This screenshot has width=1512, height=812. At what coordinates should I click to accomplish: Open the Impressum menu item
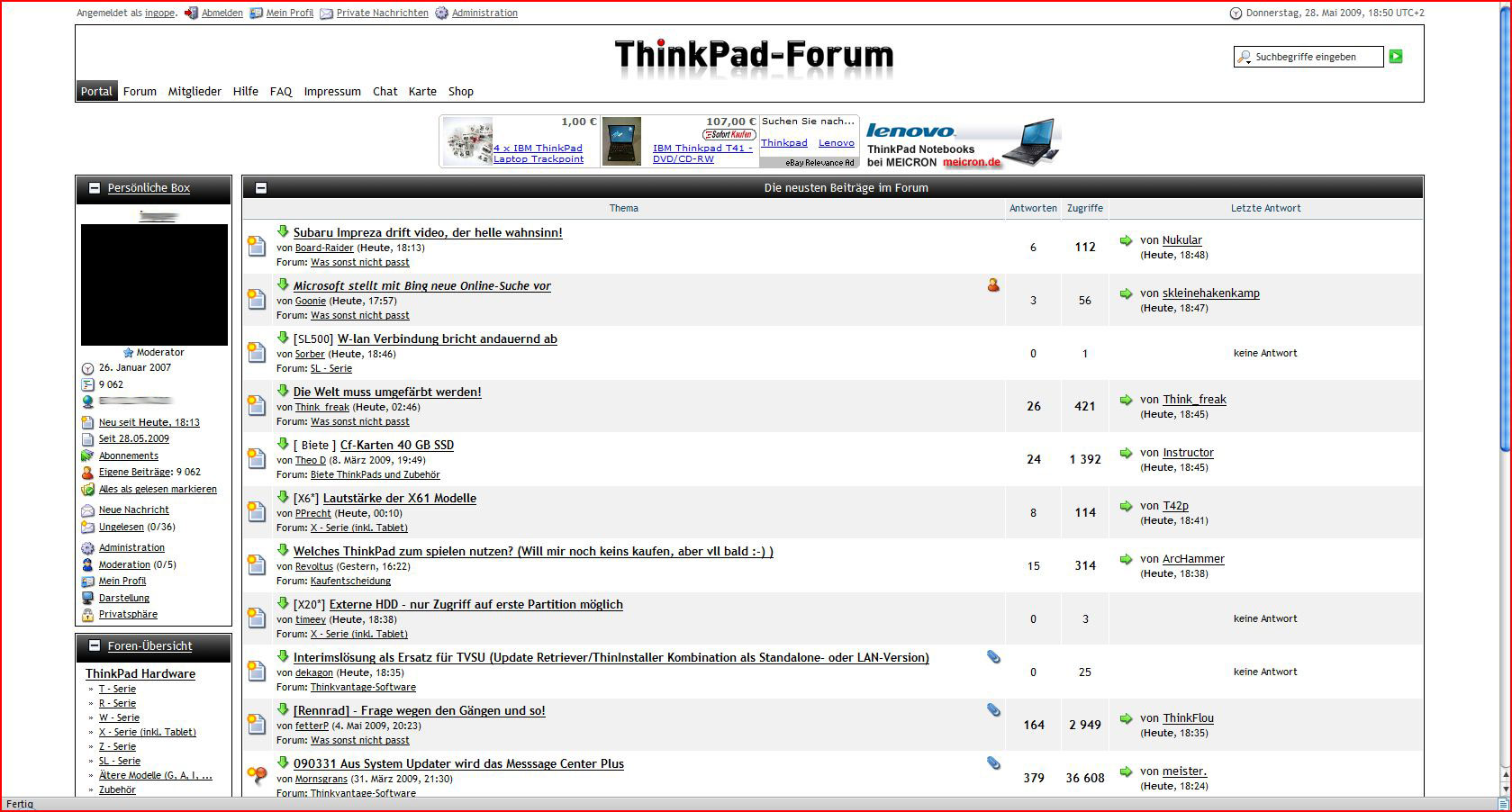[x=332, y=91]
